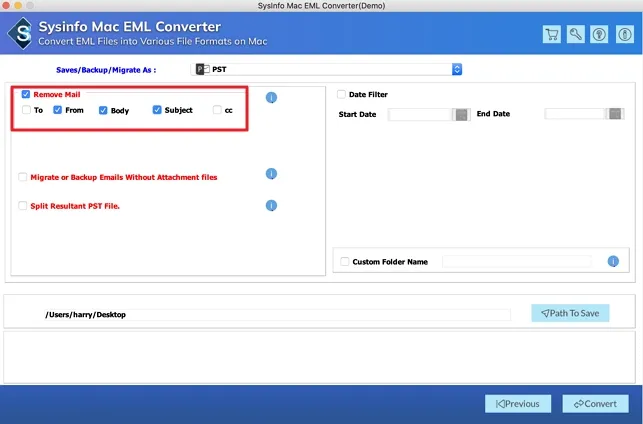Screen dimensions: 643x424
Task: Click the info about icon in header
Action: pos(625,34)
